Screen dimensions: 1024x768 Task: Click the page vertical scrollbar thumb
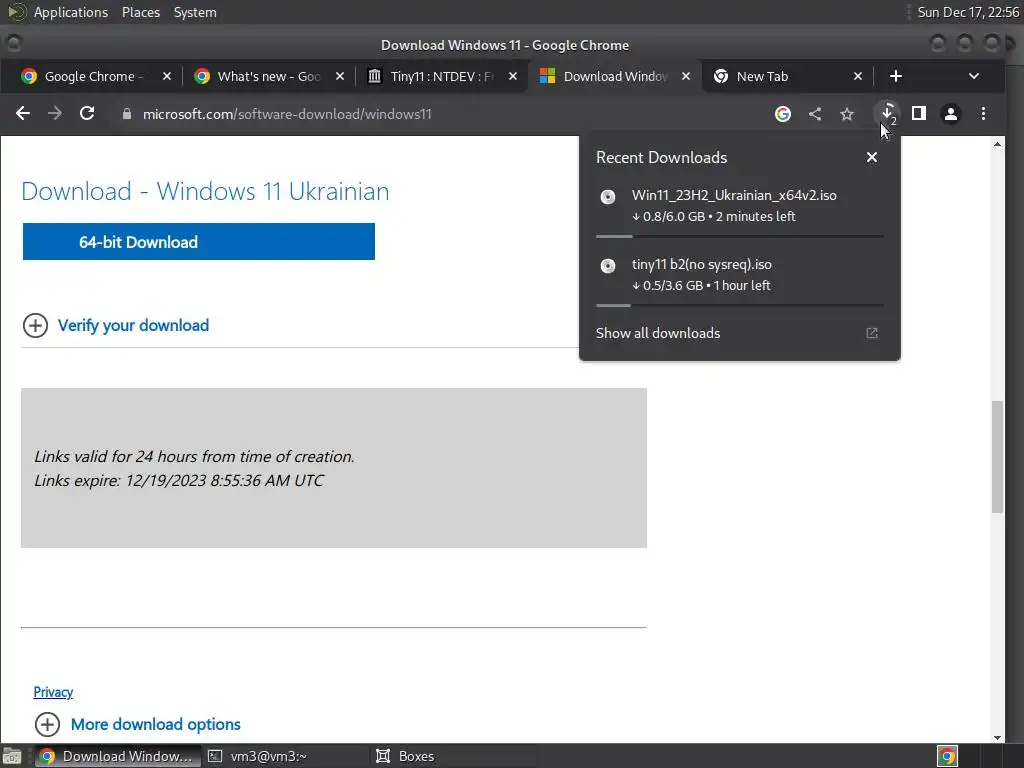[997, 457]
